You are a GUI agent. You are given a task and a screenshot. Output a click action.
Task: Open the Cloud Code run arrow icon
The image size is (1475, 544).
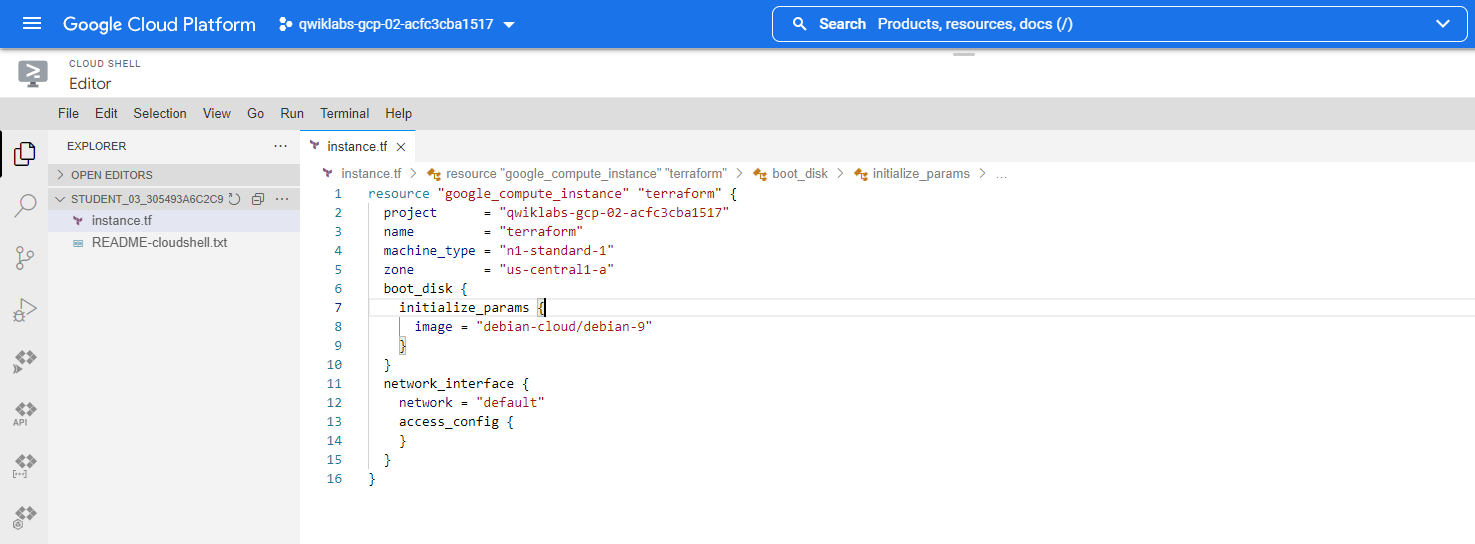point(25,361)
